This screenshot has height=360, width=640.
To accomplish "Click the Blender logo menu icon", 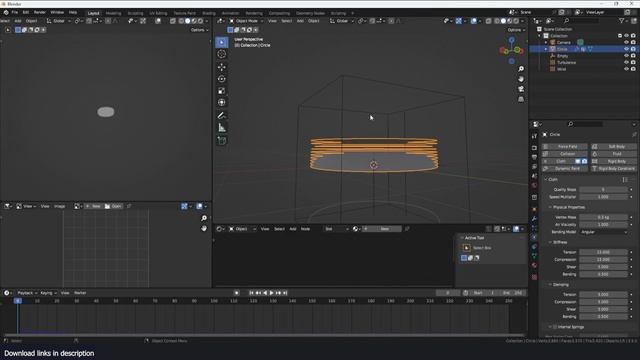I will click(6, 12).
